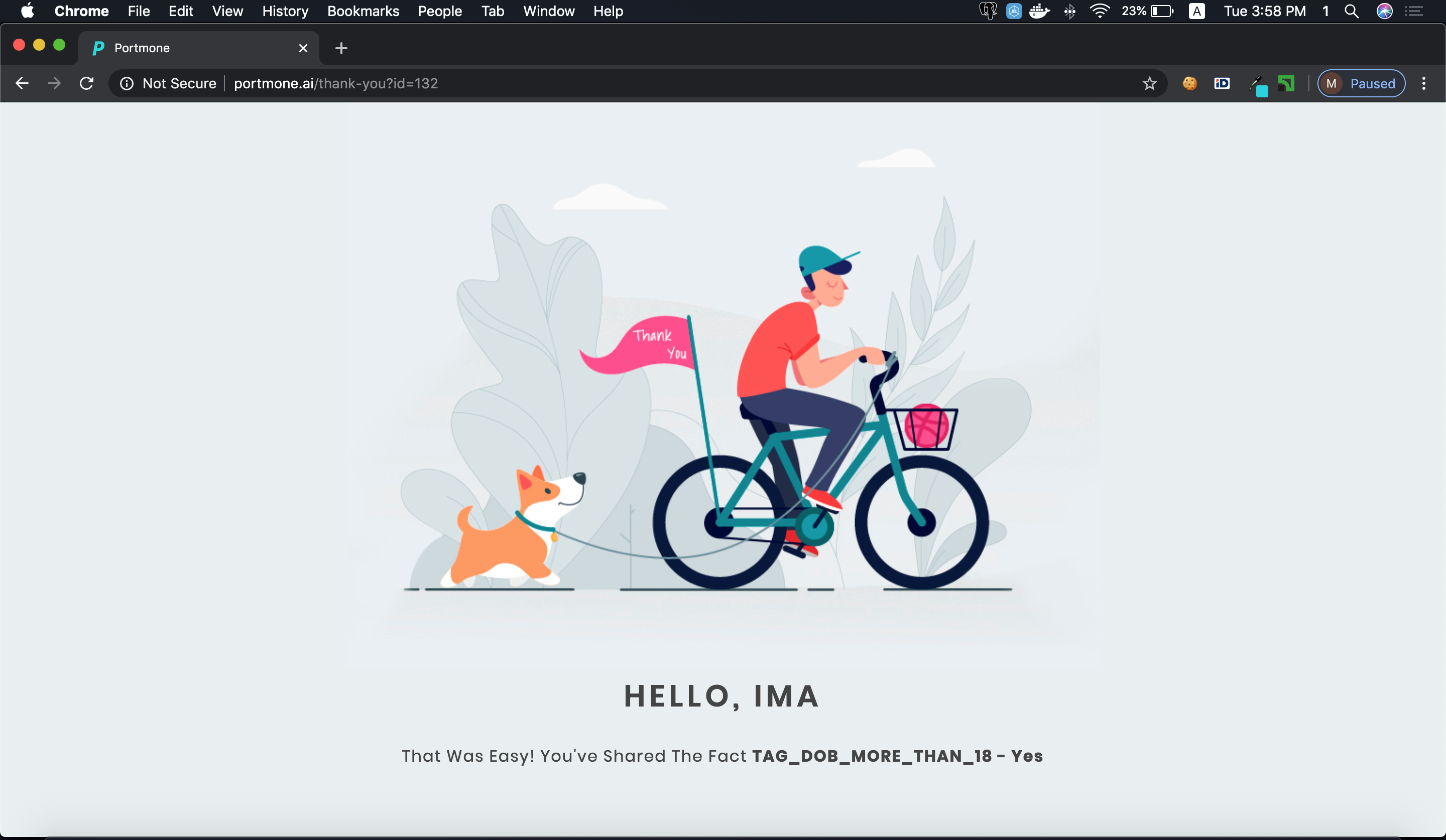Open the Apple menu
The image size is (1446, 840).
[x=27, y=11]
